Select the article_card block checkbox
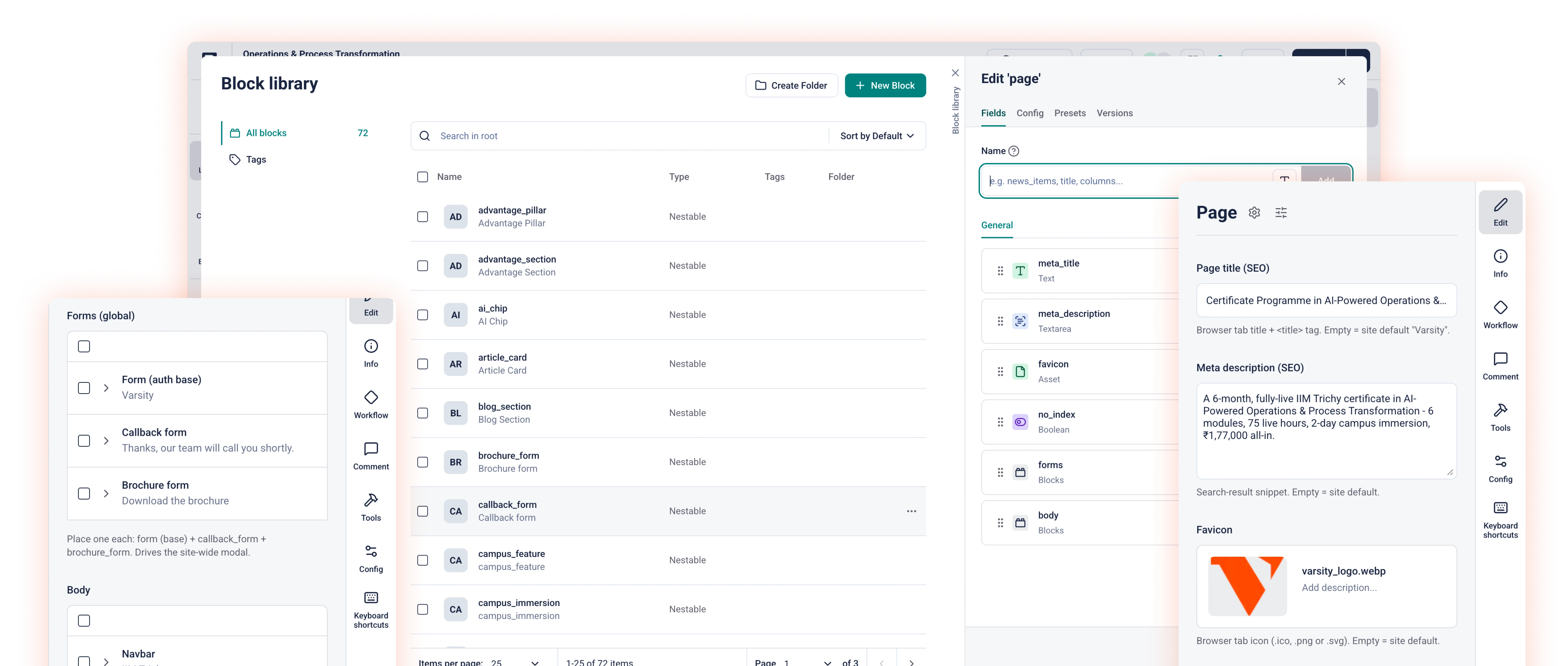The height and width of the screenshot is (666, 1568). pyautogui.click(x=422, y=364)
